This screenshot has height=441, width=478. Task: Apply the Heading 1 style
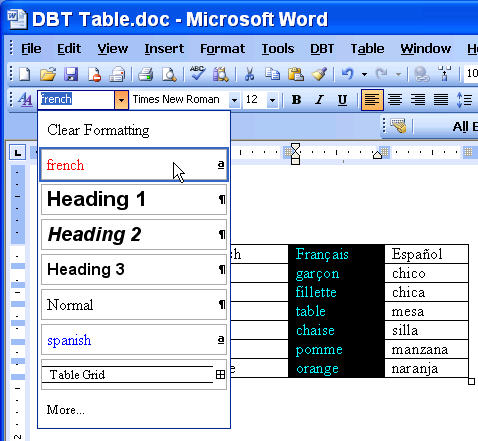coord(134,199)
